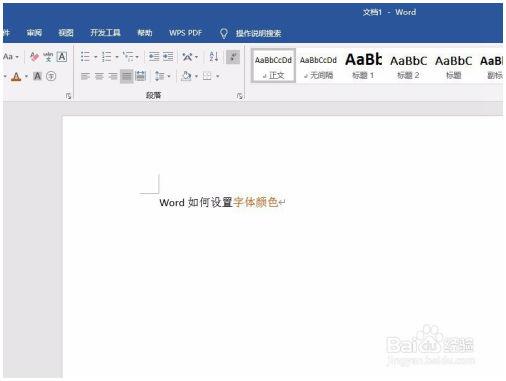Decrease paragraph indent
This screenshot has width=506, height=381.
pyautogui.click(x=154, y=57)
